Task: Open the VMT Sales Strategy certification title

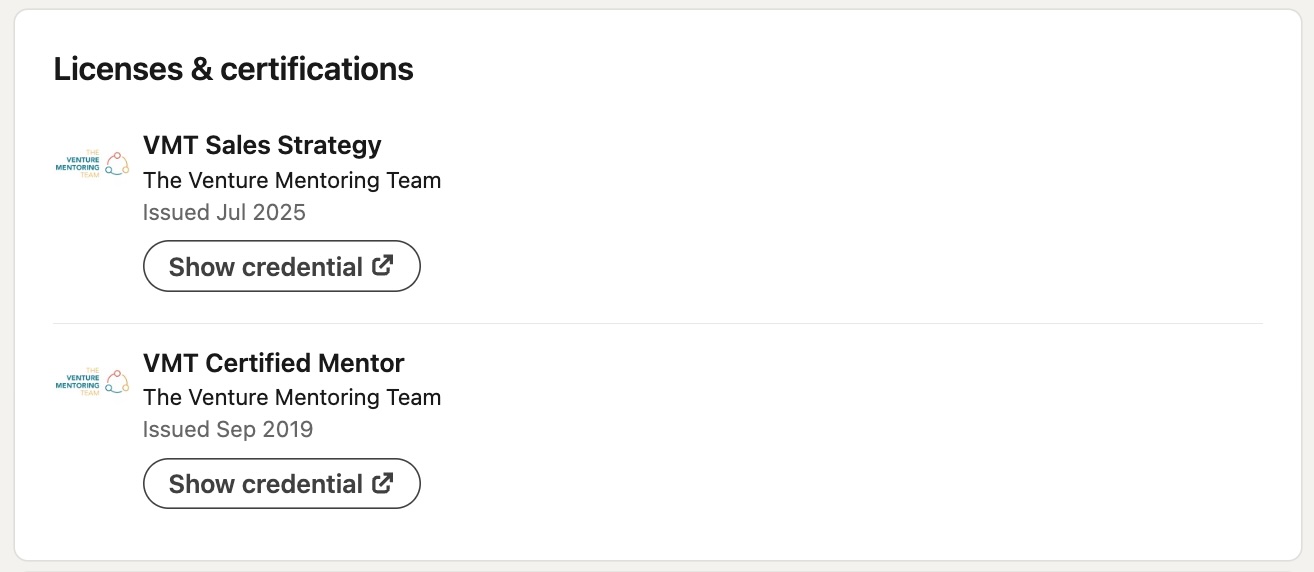Action: [262, 145]
